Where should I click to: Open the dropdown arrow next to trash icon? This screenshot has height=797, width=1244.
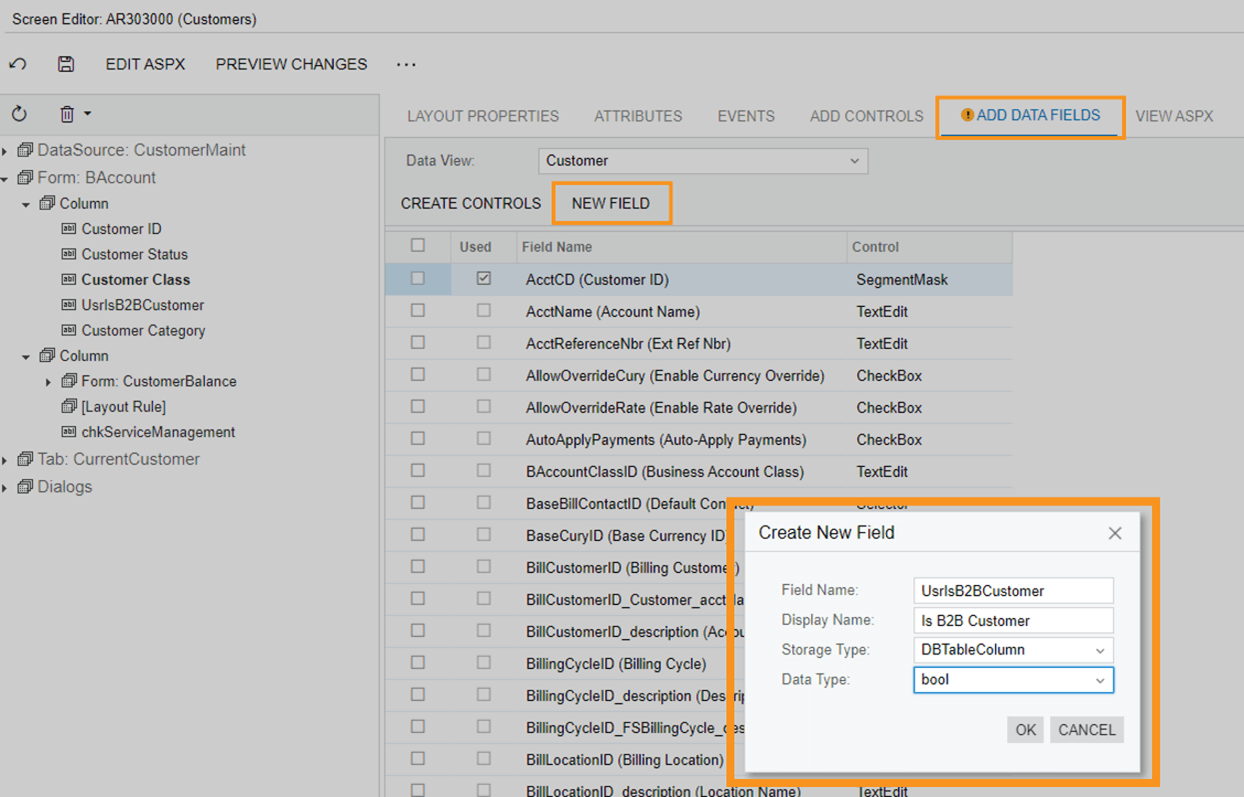click(87, 113)
